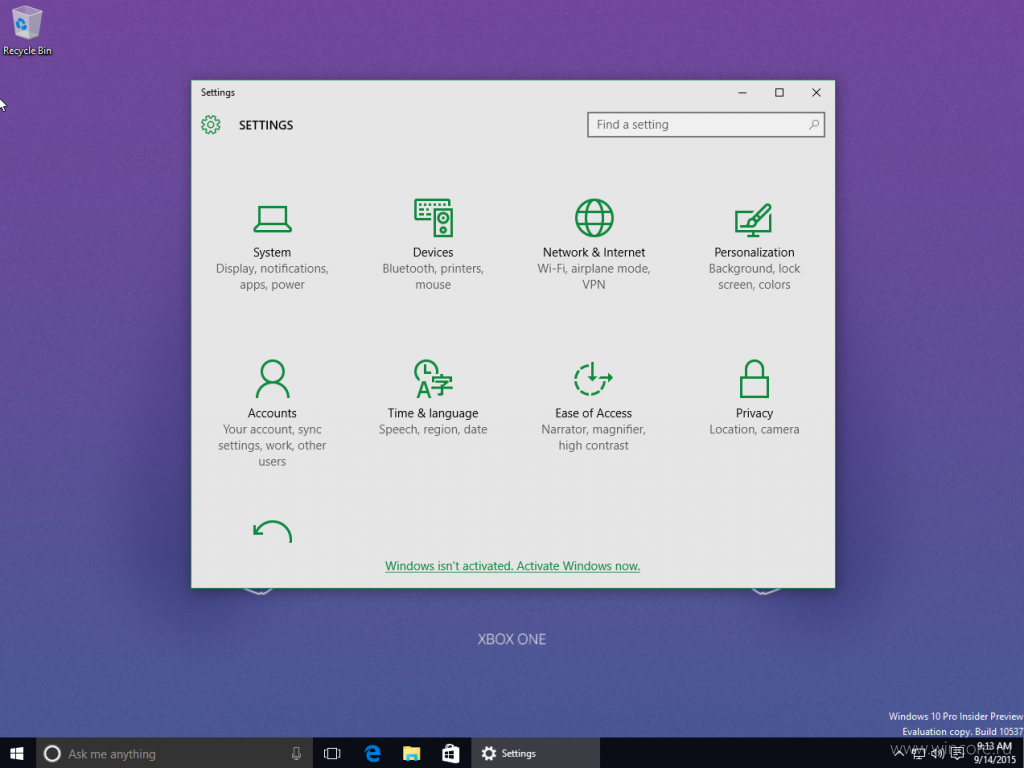The image size is (1024, 768).
Task: Open File Explorer from the taskbar
Action: [x=411, y=754]
